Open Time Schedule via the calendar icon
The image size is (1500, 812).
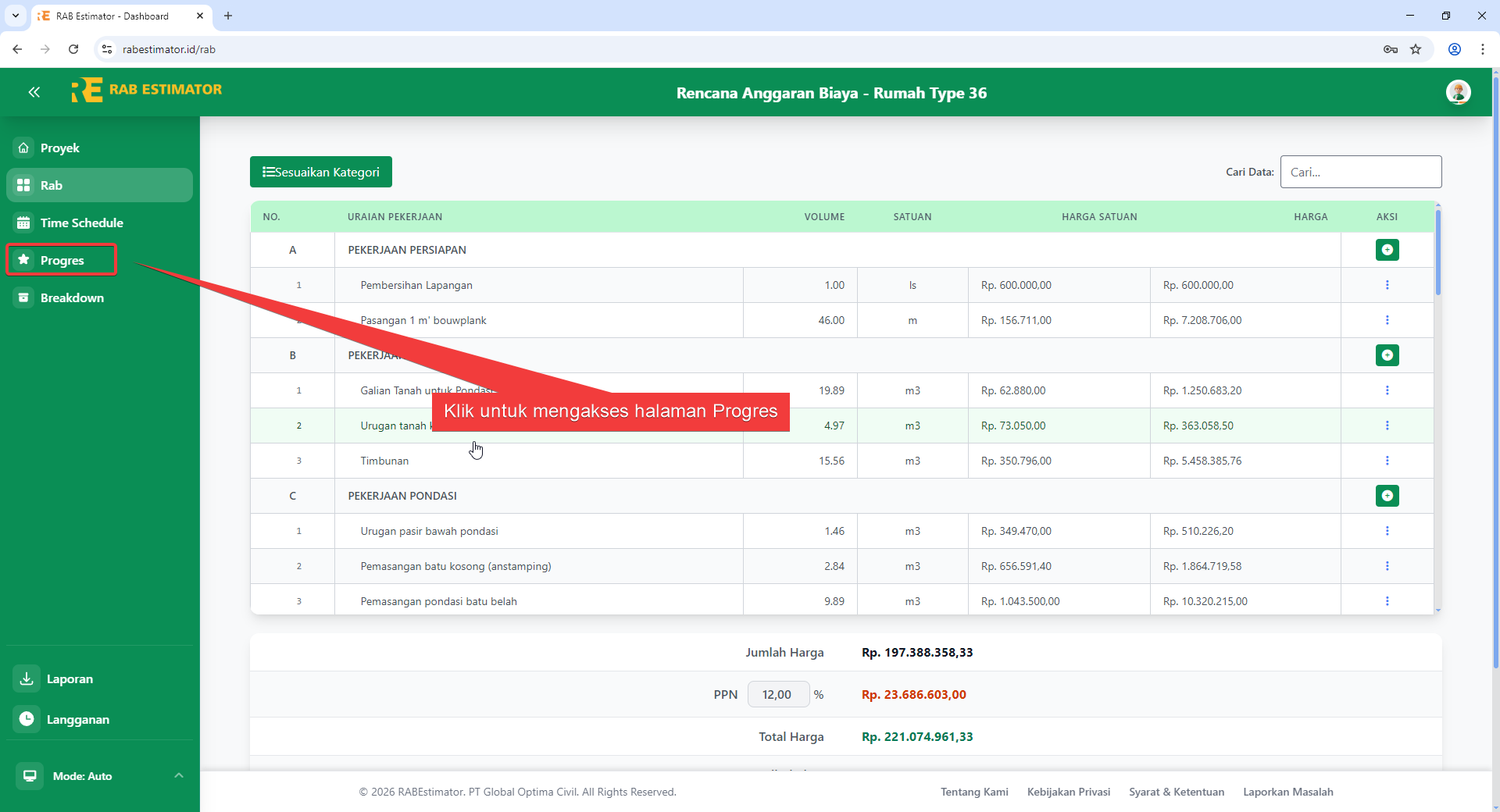pyautogui.click(x=23, y=223)
